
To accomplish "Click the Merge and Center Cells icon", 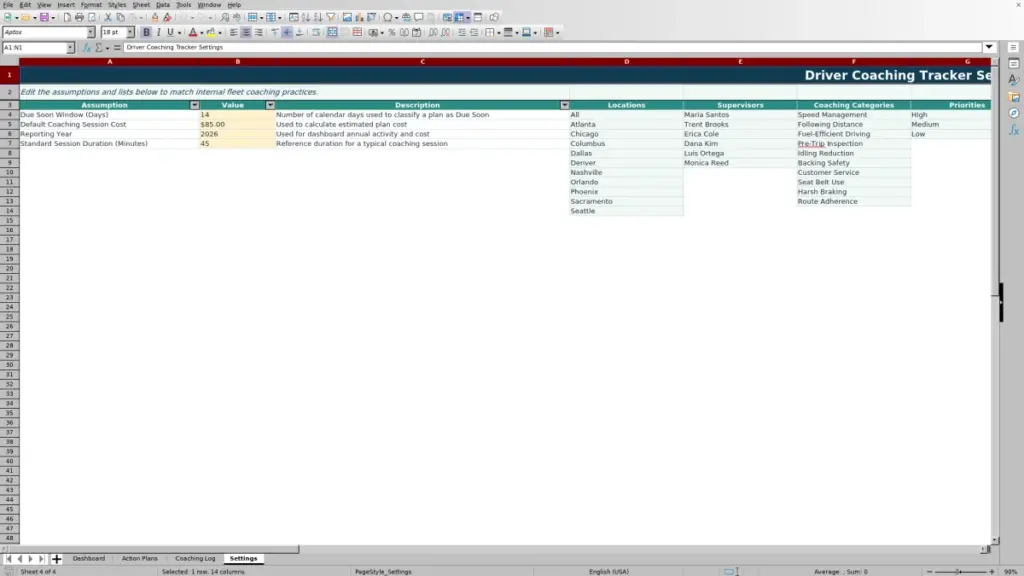I will click(x=332, y=32).
